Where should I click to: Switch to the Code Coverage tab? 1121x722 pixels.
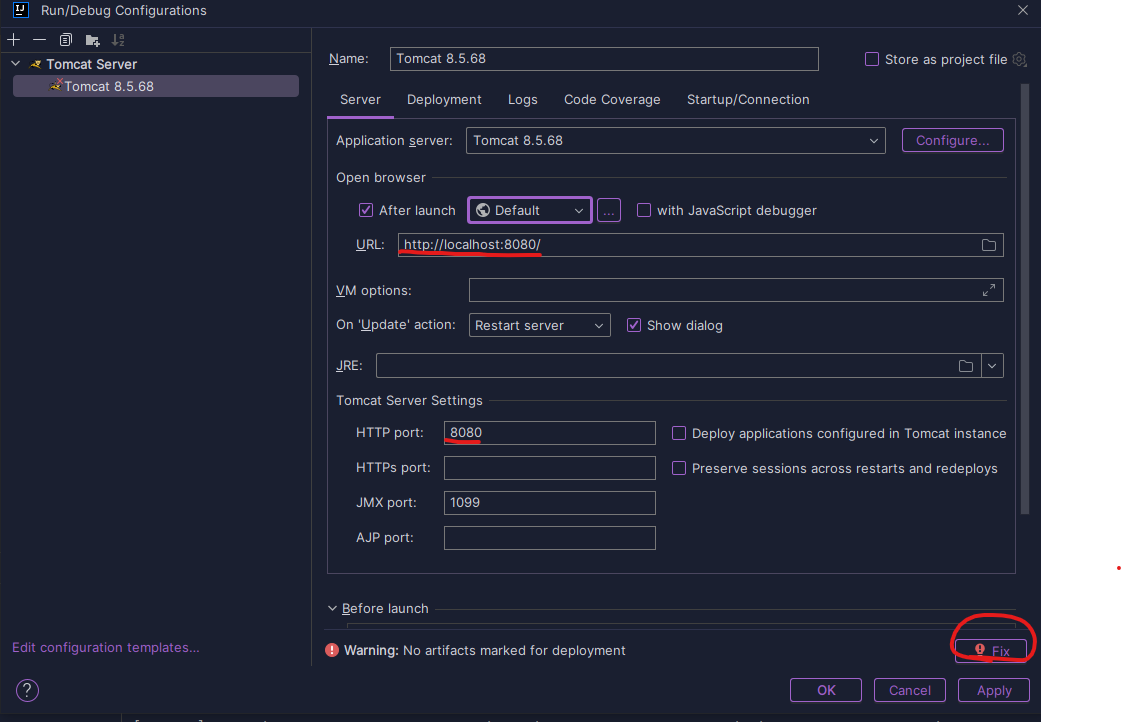pyautogui.click(x=612, y=99)
